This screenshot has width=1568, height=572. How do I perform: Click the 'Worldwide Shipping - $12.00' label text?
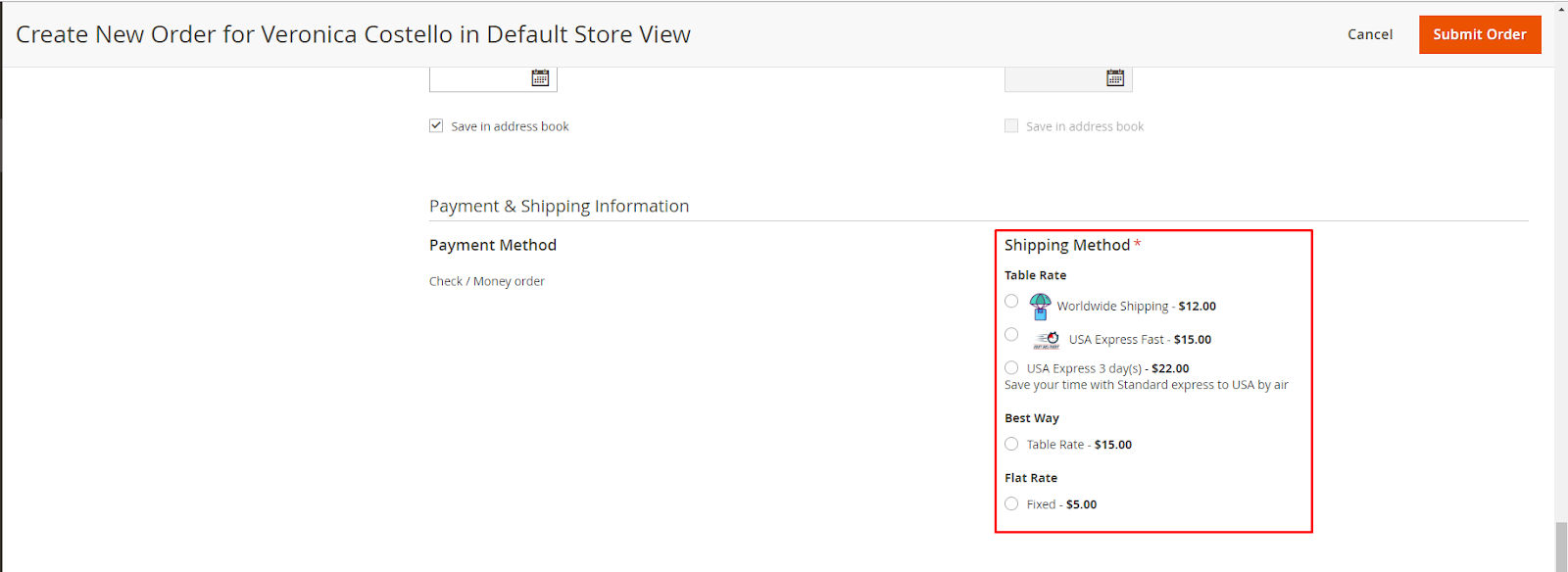[1136, 307]
